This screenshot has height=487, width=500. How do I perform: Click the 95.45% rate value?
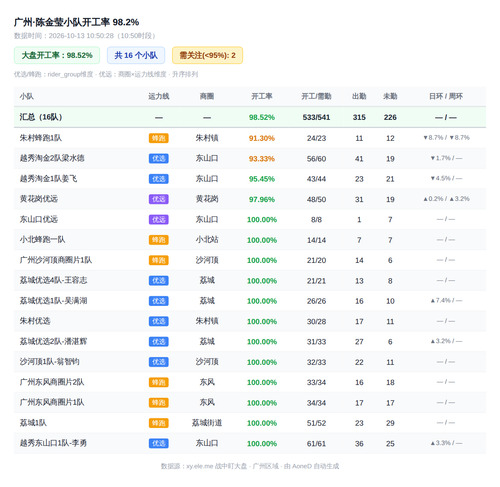(x=262, y=179)
